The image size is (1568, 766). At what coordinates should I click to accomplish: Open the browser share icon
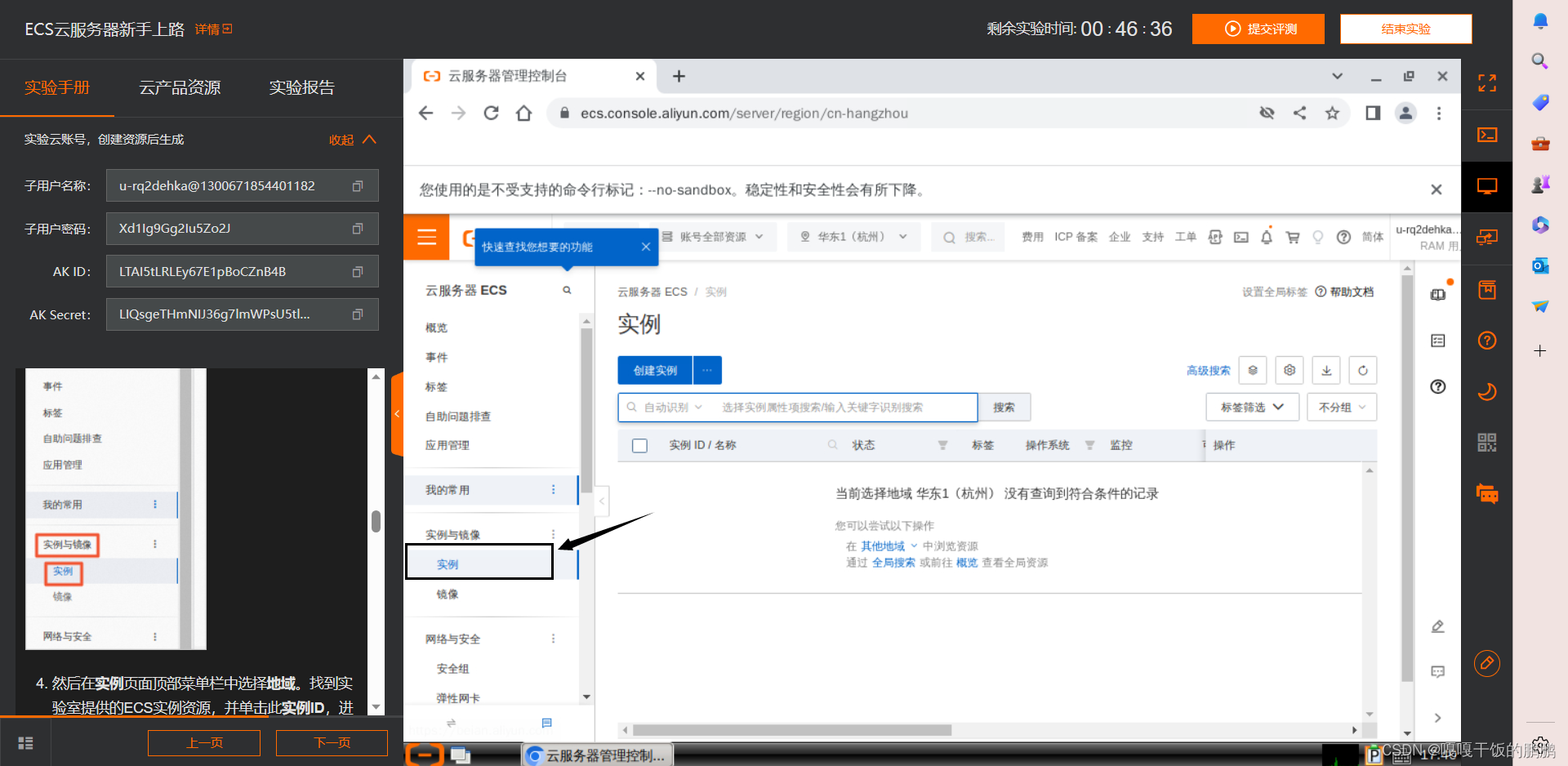point(1299,114)
